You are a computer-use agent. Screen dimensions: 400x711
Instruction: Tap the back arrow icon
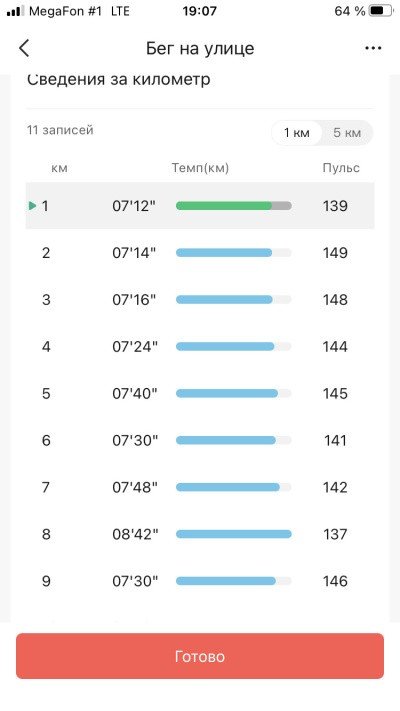24,48
